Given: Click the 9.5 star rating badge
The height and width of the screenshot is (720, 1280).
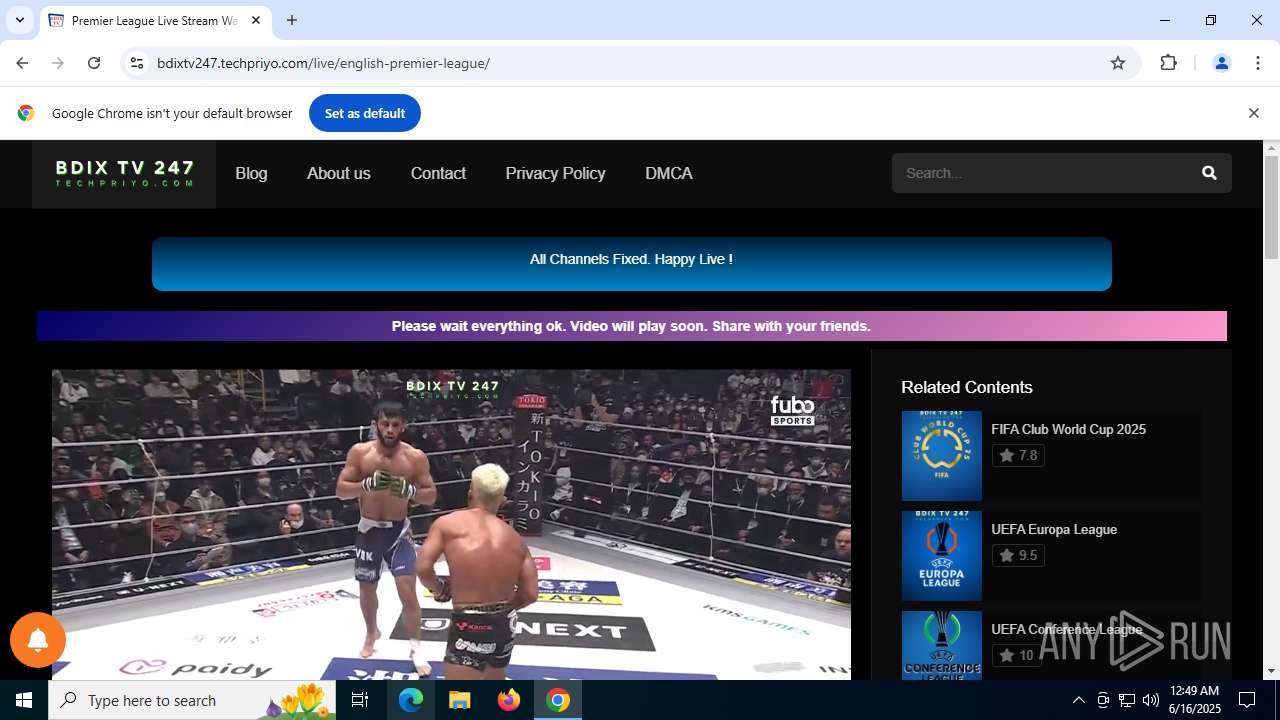Looking at the screenshot, I should pos(1018,555).
